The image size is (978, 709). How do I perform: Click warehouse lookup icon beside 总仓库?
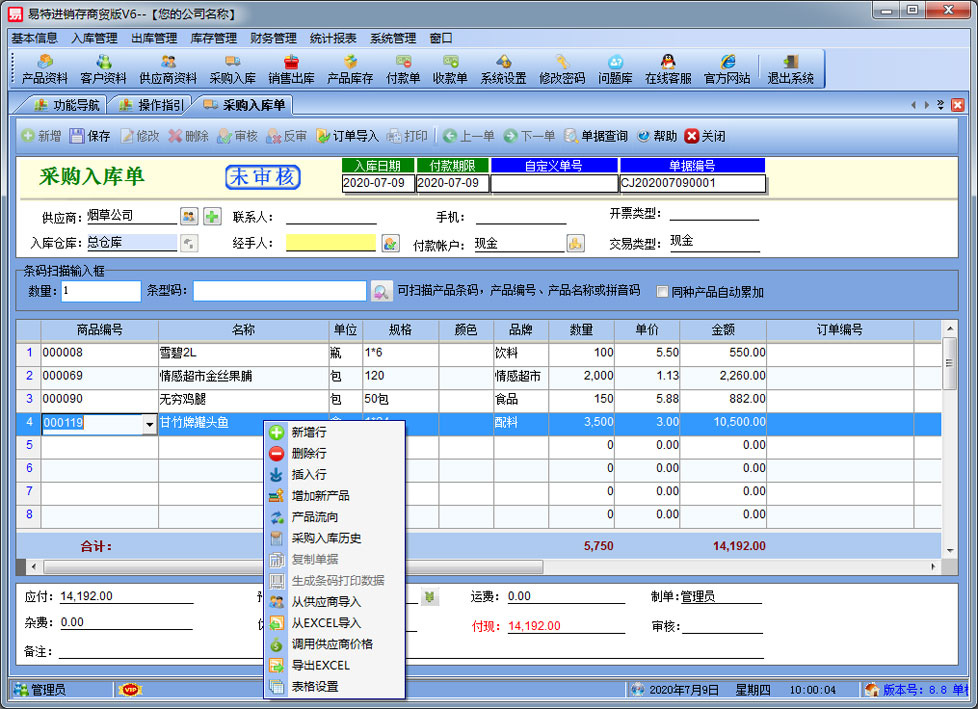point(189,243)
